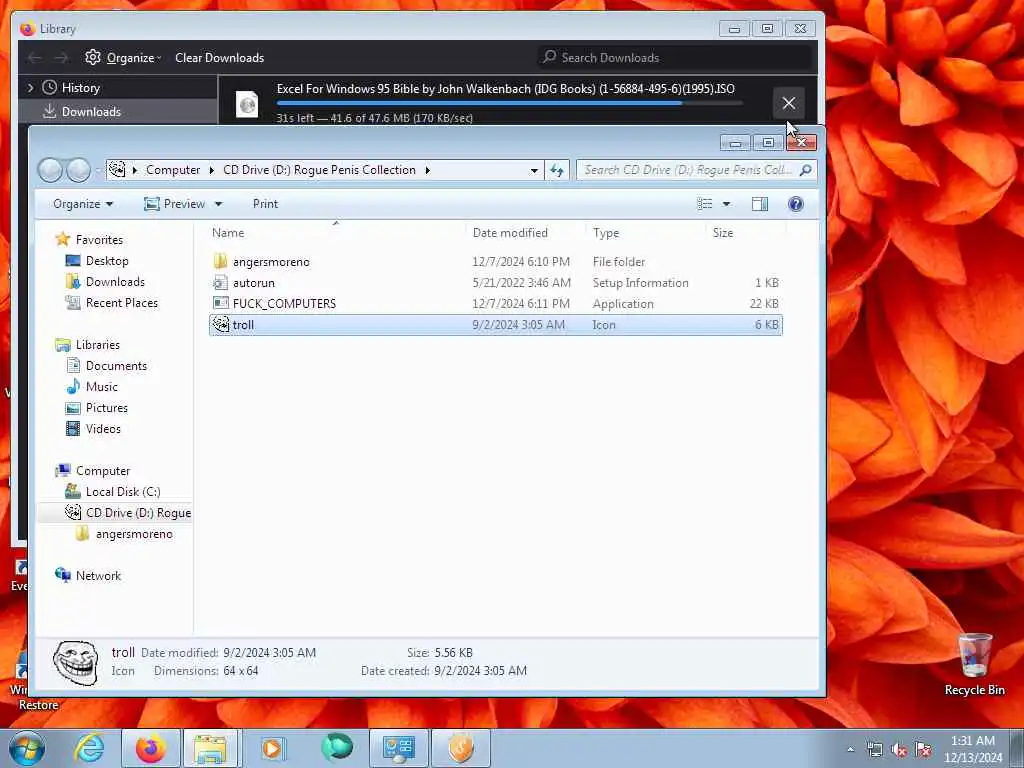Open the Preview dropdown arrow
Screen dimensions: 1024x768
(219, 204)
